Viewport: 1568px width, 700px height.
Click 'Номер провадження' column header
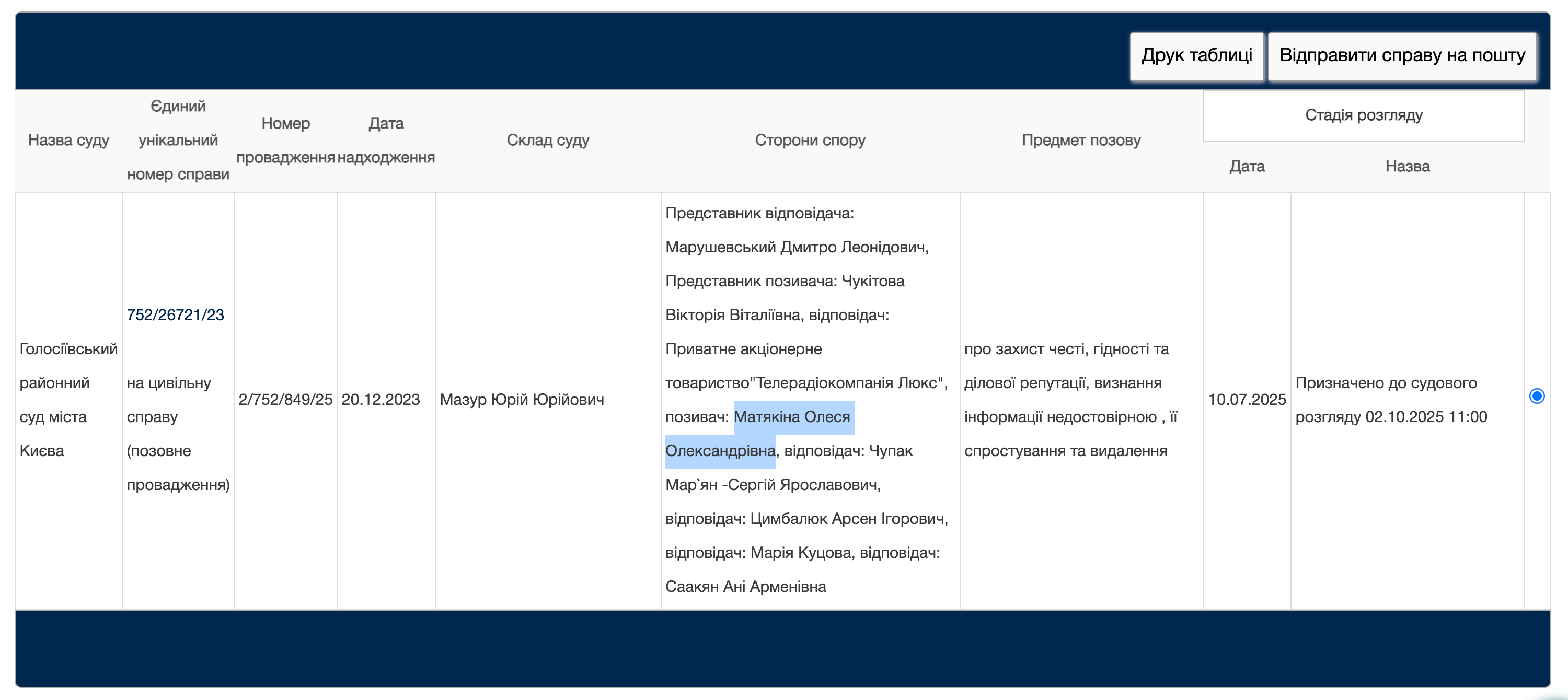(x=285, y=141)
